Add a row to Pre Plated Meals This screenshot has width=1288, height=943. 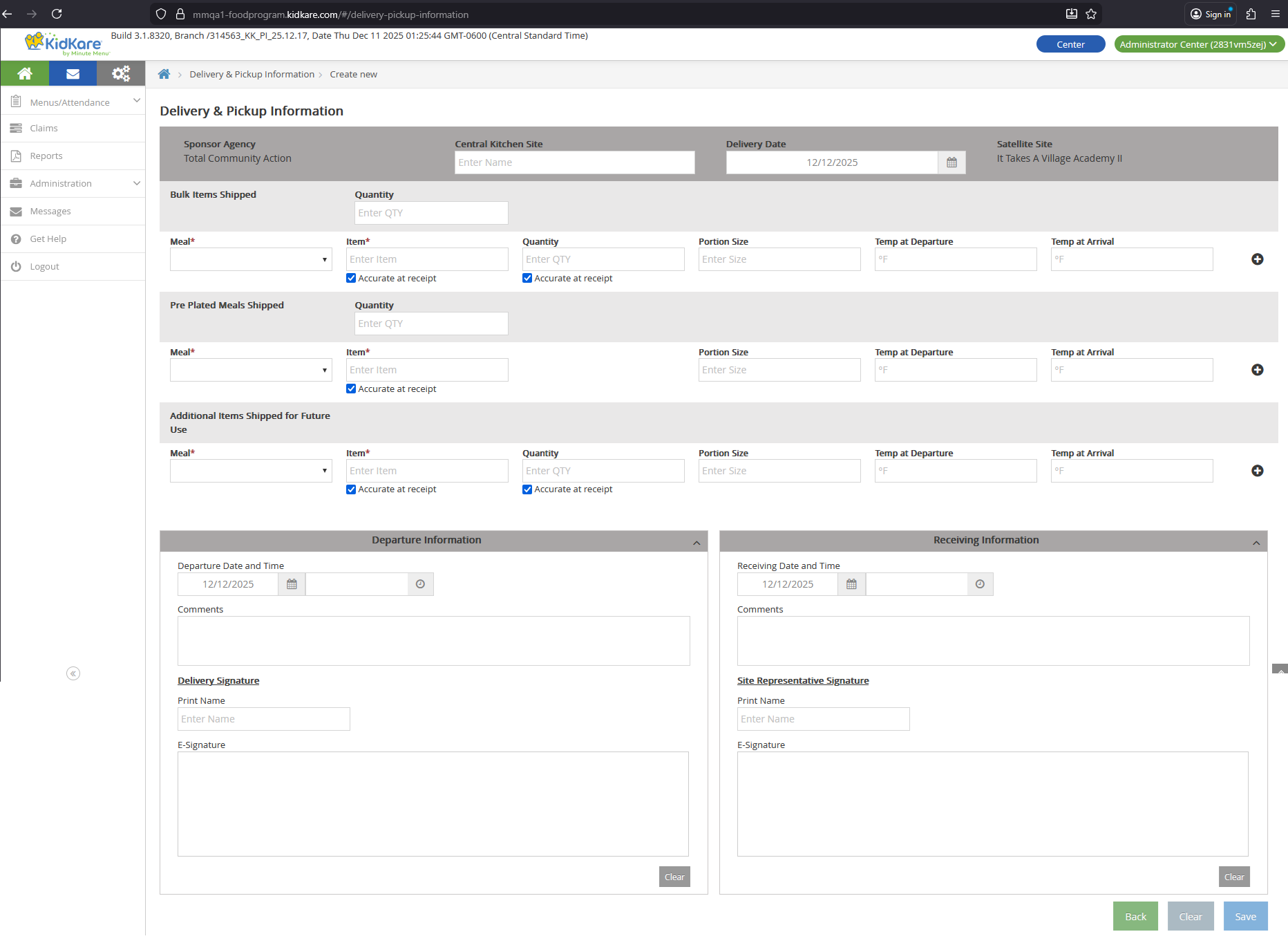pyautogui.click(x=1257, y=370)
